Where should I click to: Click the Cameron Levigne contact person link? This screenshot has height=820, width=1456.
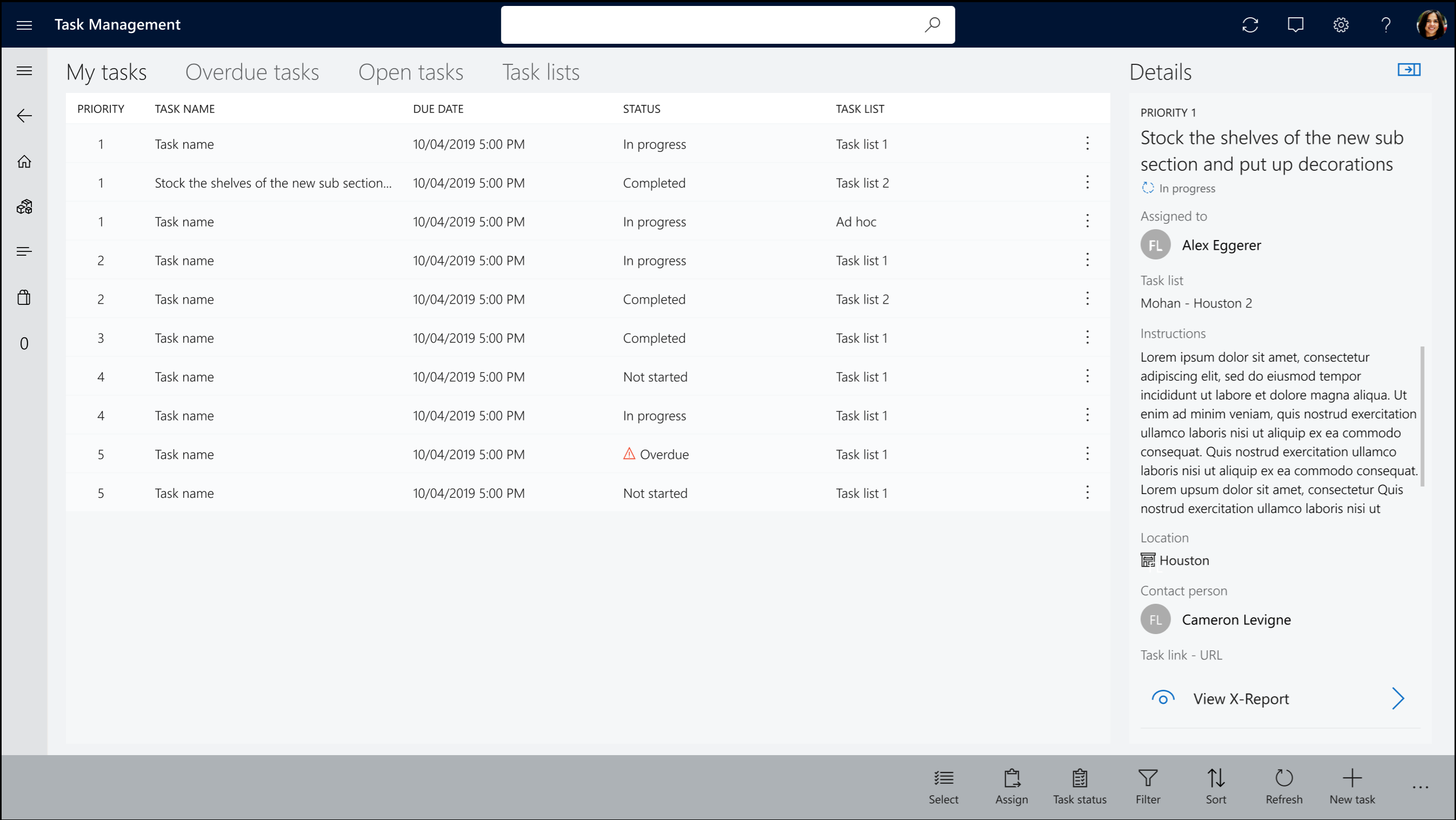click(1236, 619)
